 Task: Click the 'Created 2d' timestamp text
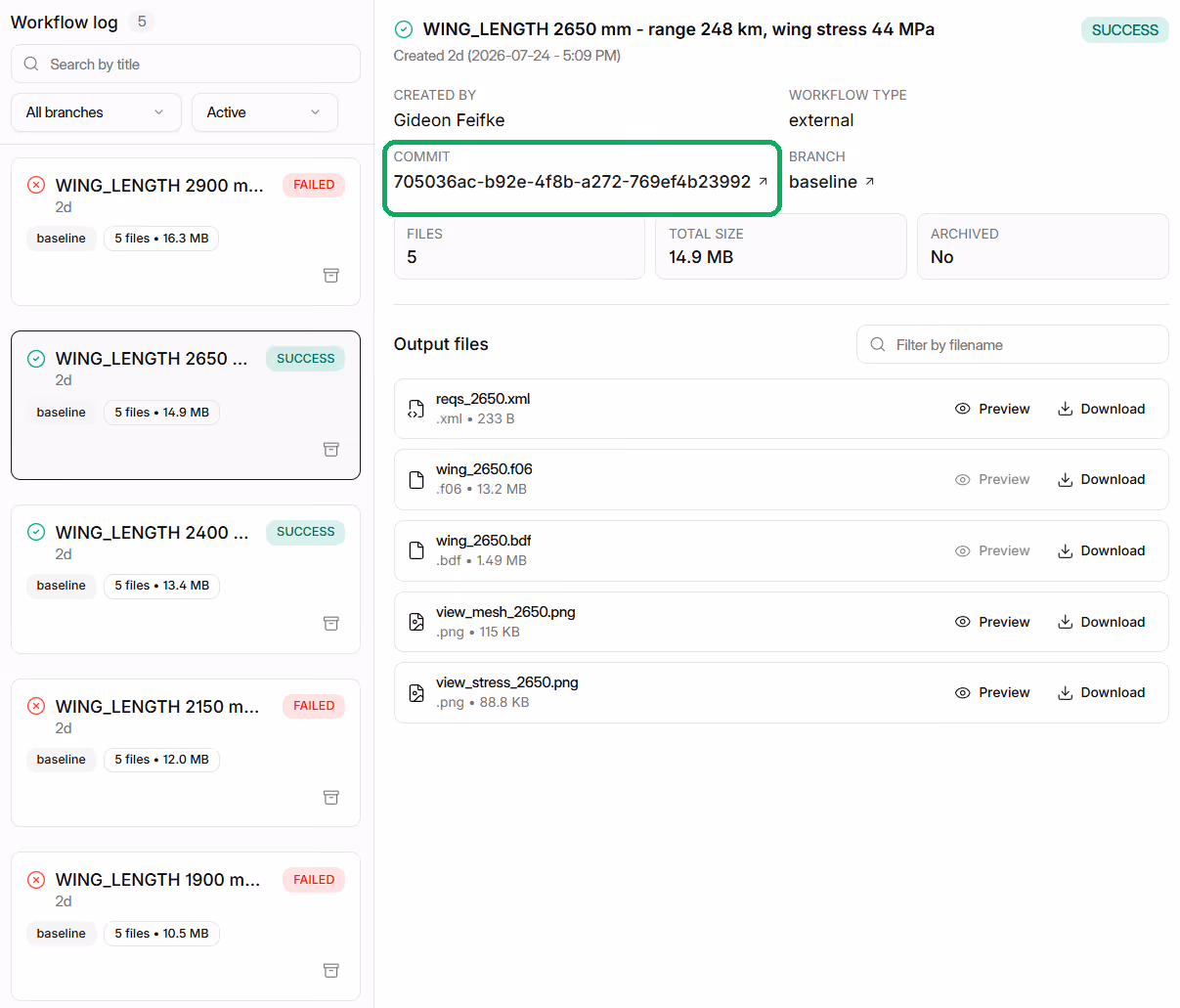tap(506, 56)
